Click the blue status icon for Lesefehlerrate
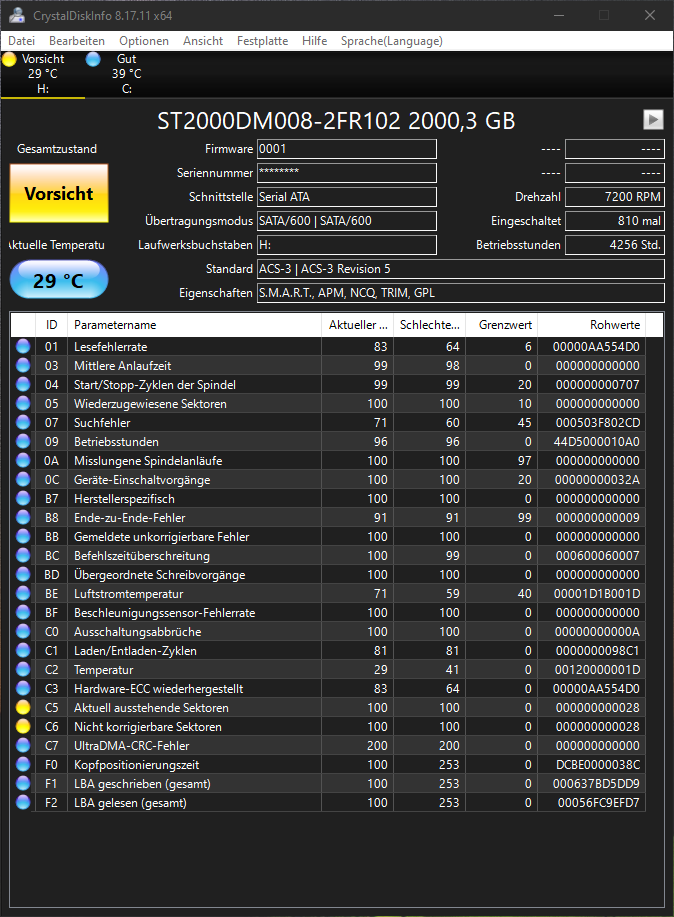 pyautogui.click(x=23, y=346)
